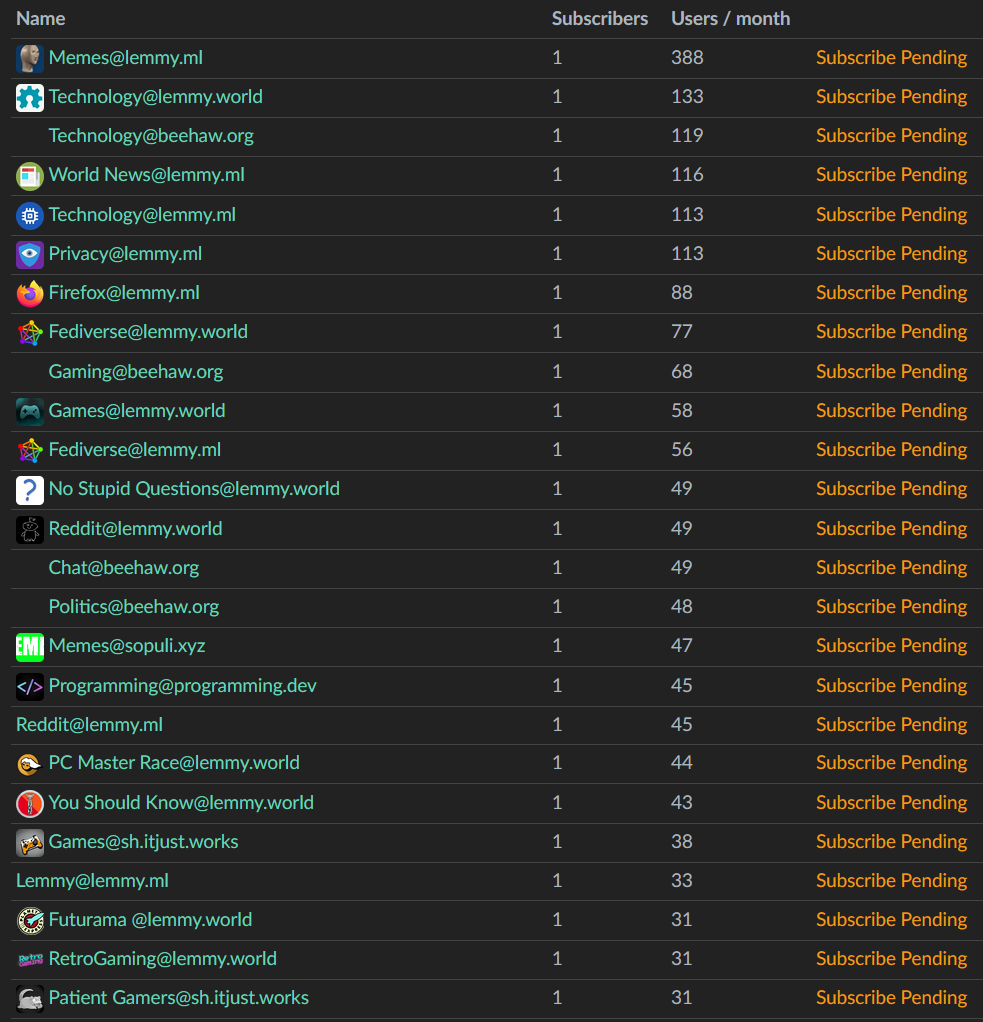Viewport: 983px width, 1022px height.
Task: Click the Firefox@lemmy.ml Firefox logo icon
Action: [x=30, y=294]
